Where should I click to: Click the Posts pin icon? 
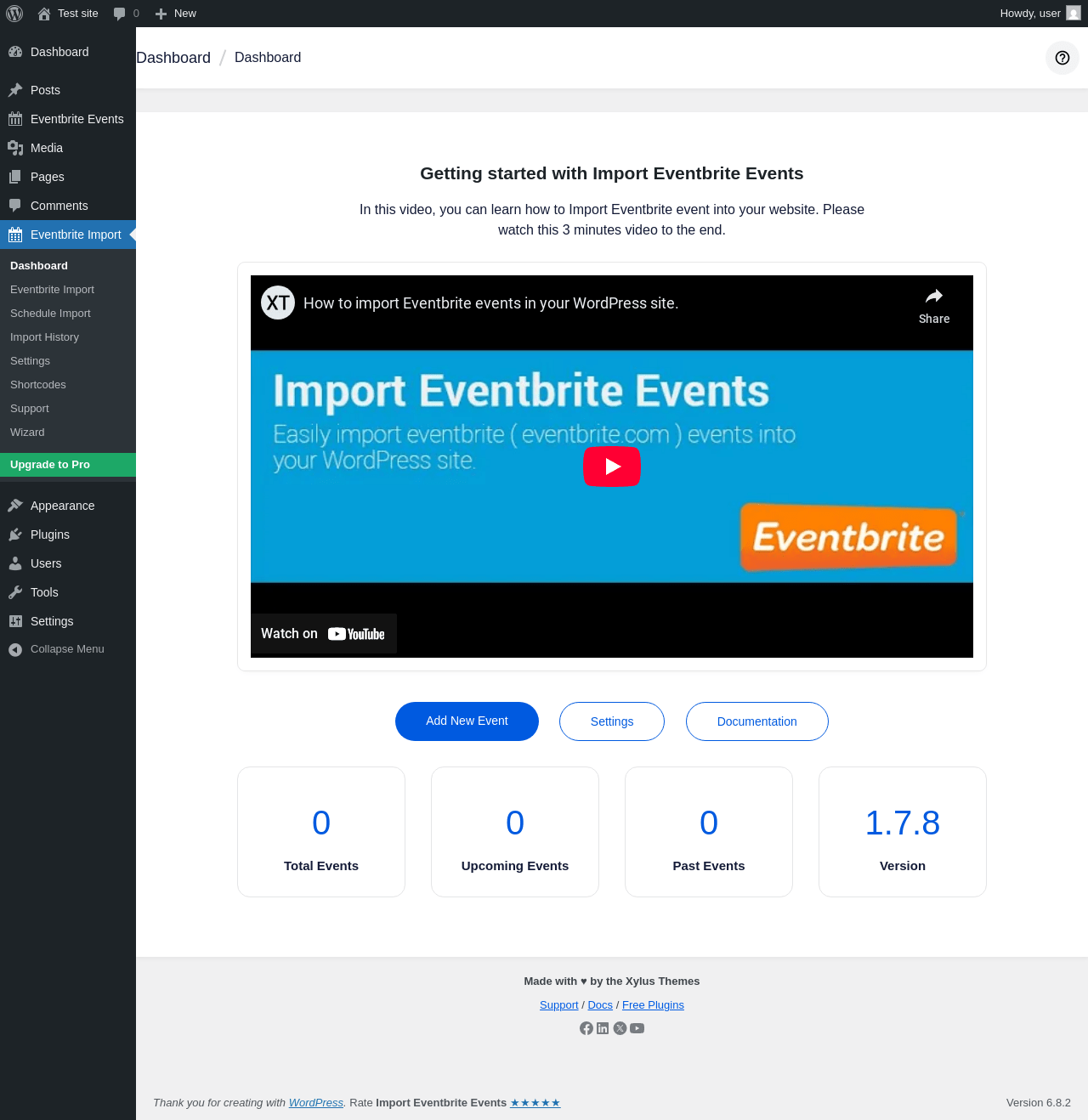point(15,90)
